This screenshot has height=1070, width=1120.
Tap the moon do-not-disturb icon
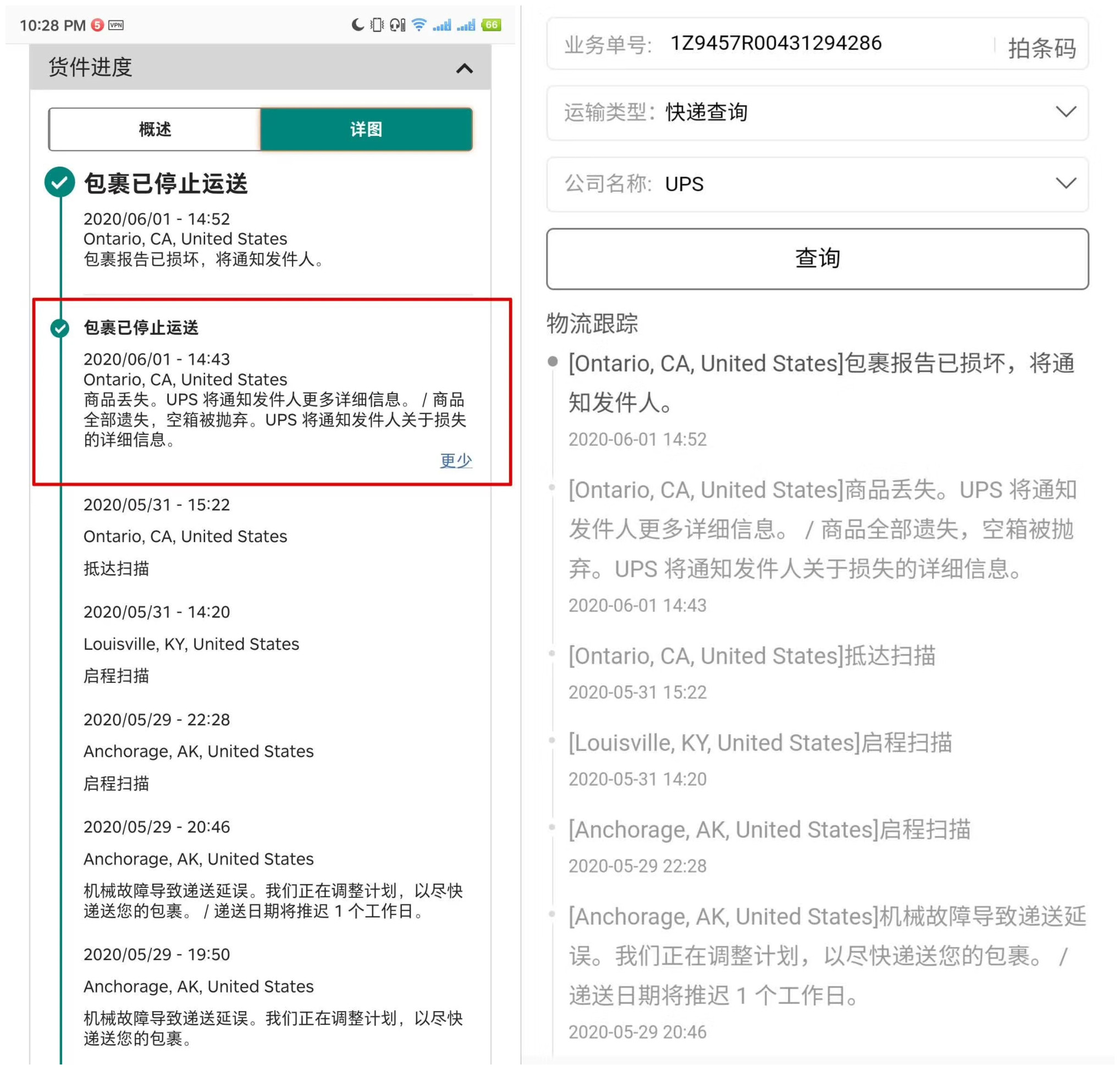[x=357, y=25]
